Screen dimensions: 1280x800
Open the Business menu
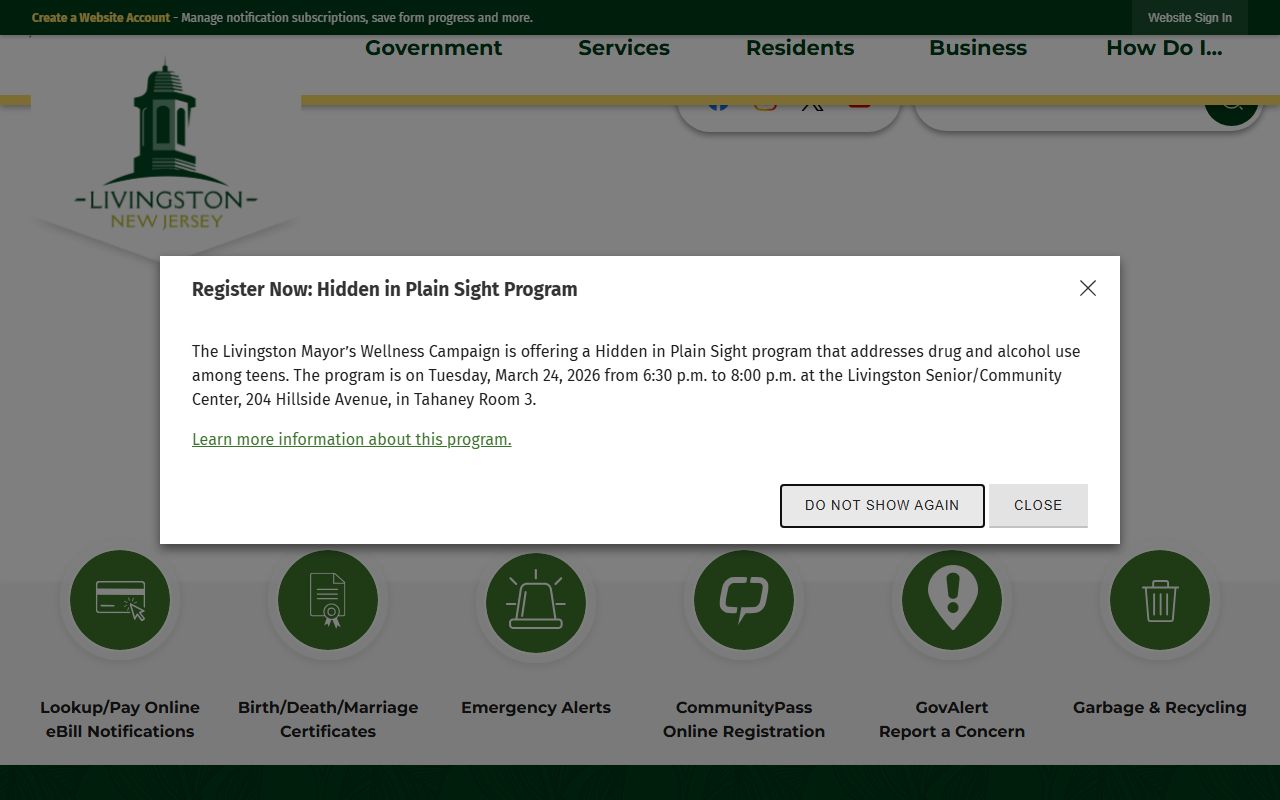pyautogui.click(x=978, y=48)
